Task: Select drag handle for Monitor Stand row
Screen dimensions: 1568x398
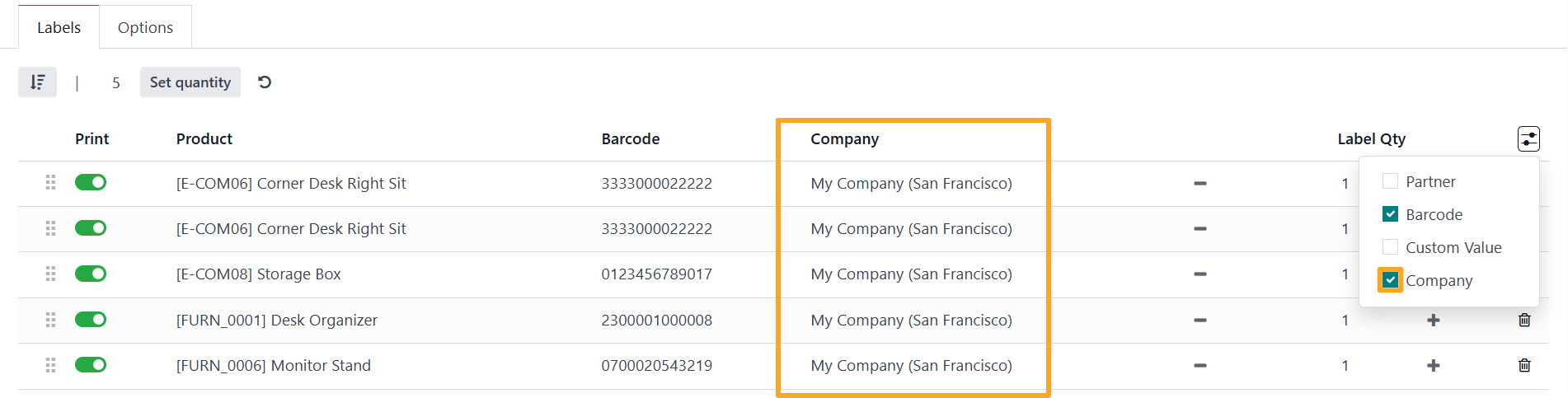Action: [x=50, y=365]
